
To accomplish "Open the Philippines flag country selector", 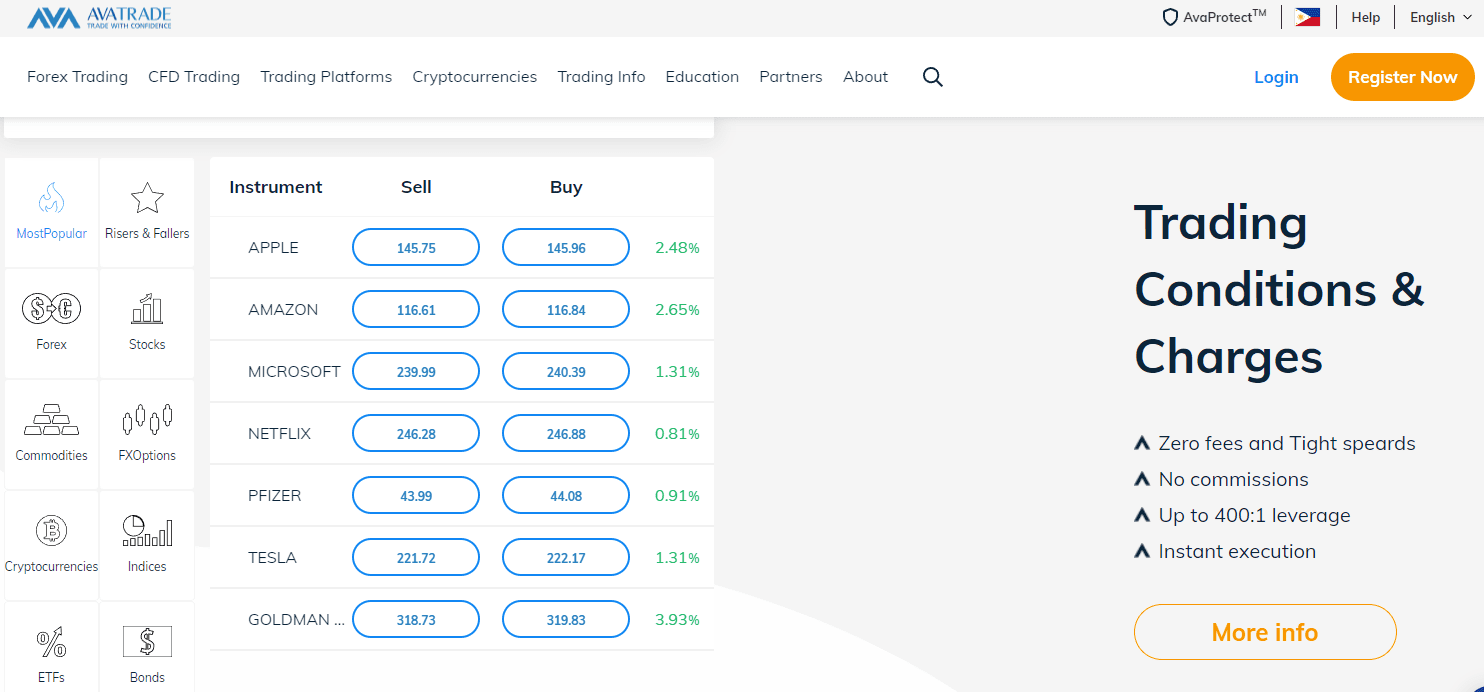I will pyautogui.click(x=1307, y=17).
